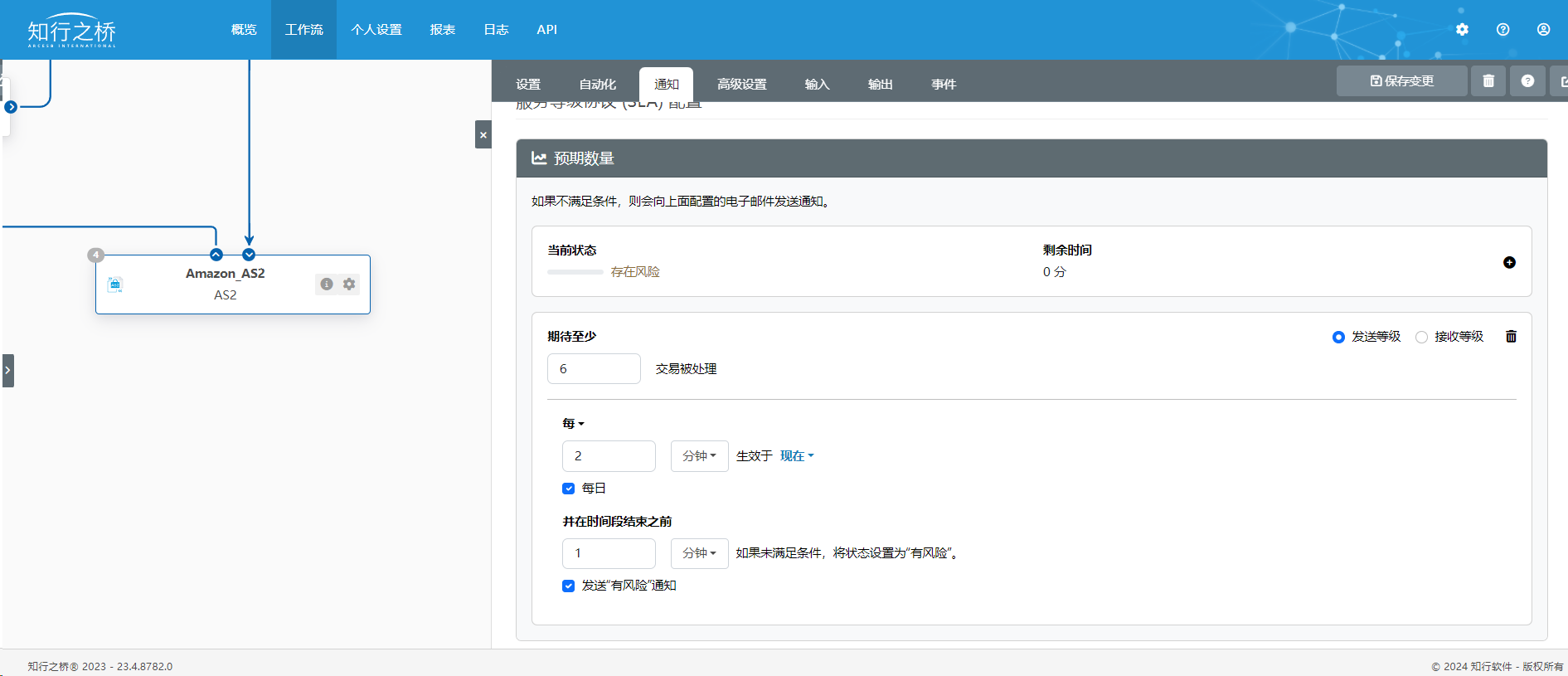Click plus icon to add expected volume
Screen dimensions: 1568x676
coord(1509,262)
